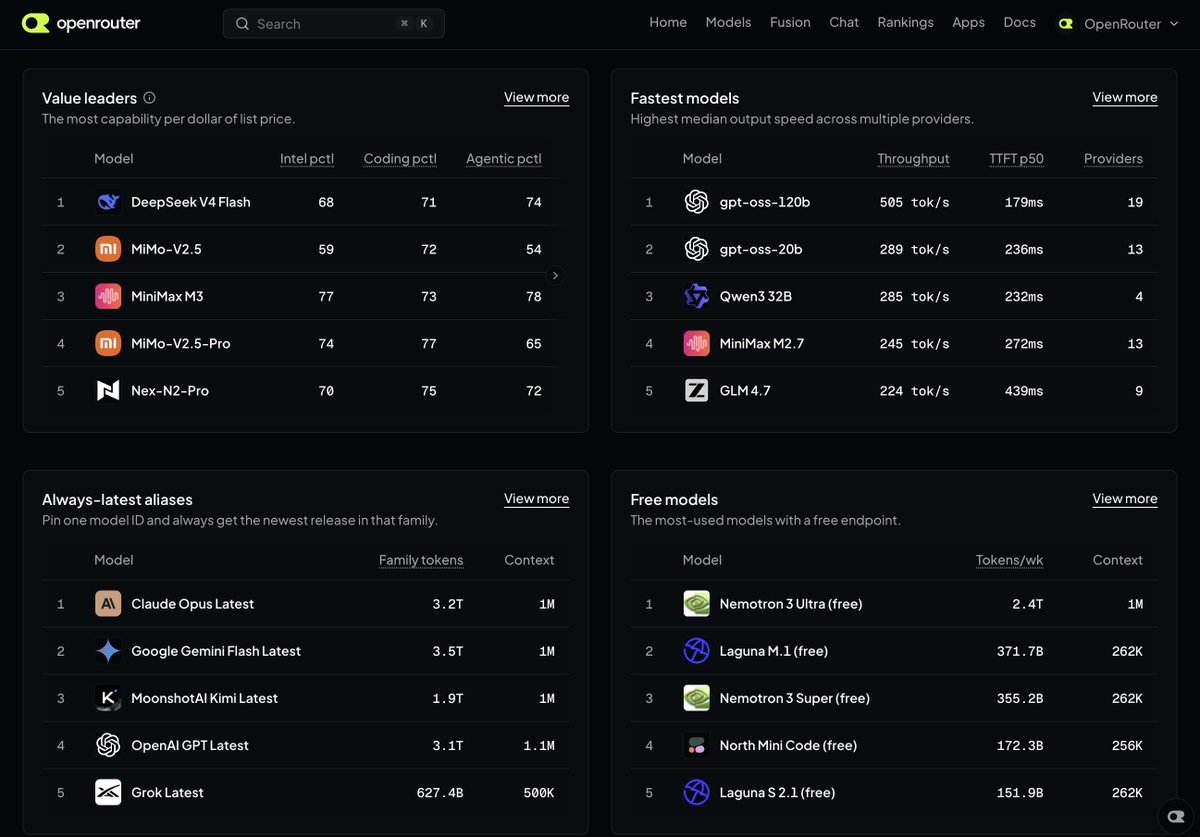Click the Nemotron 3 Ultra NVIDIA icon

[696, 604]
